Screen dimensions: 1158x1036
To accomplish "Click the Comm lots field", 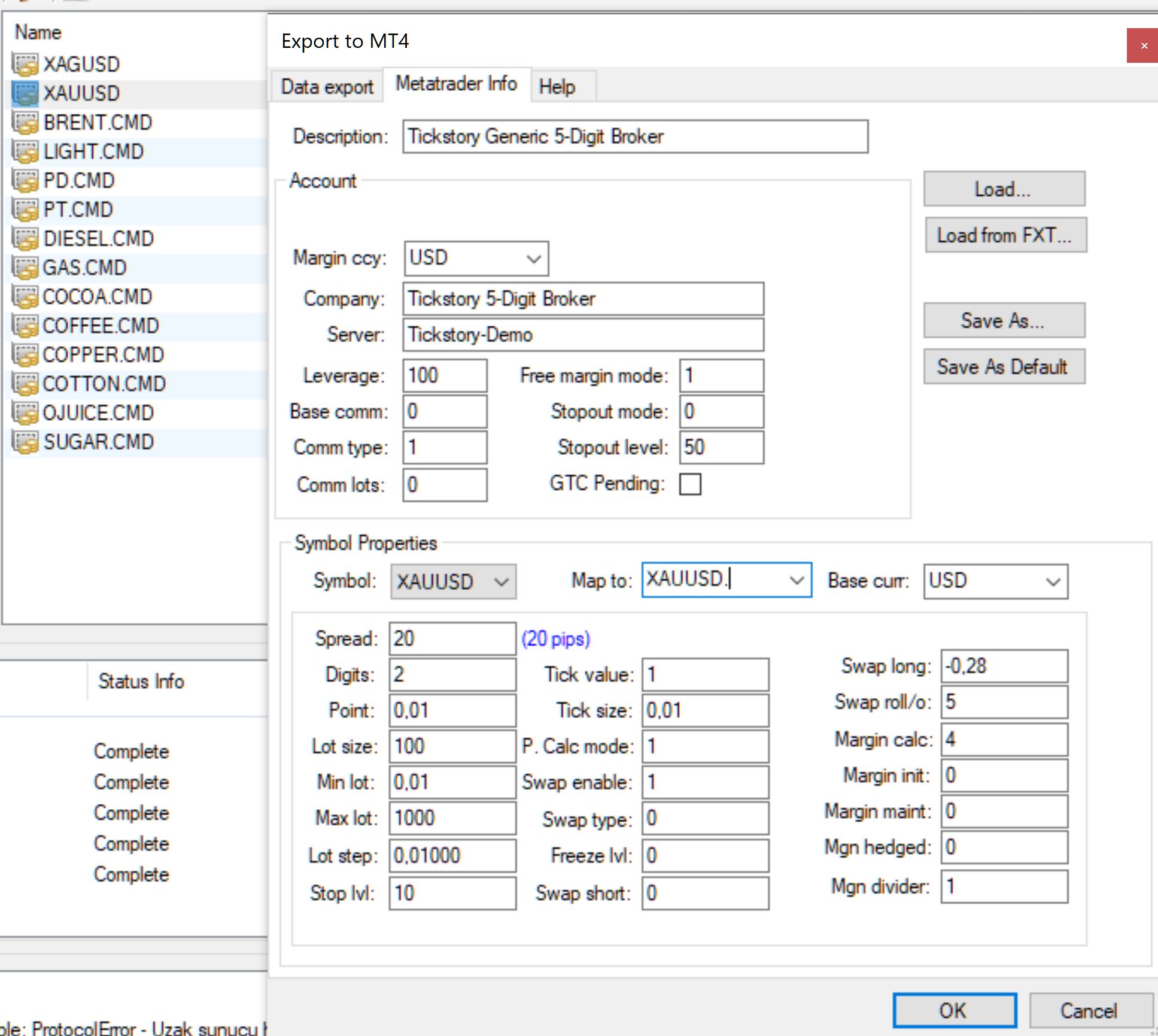I will tap(445, 485).
